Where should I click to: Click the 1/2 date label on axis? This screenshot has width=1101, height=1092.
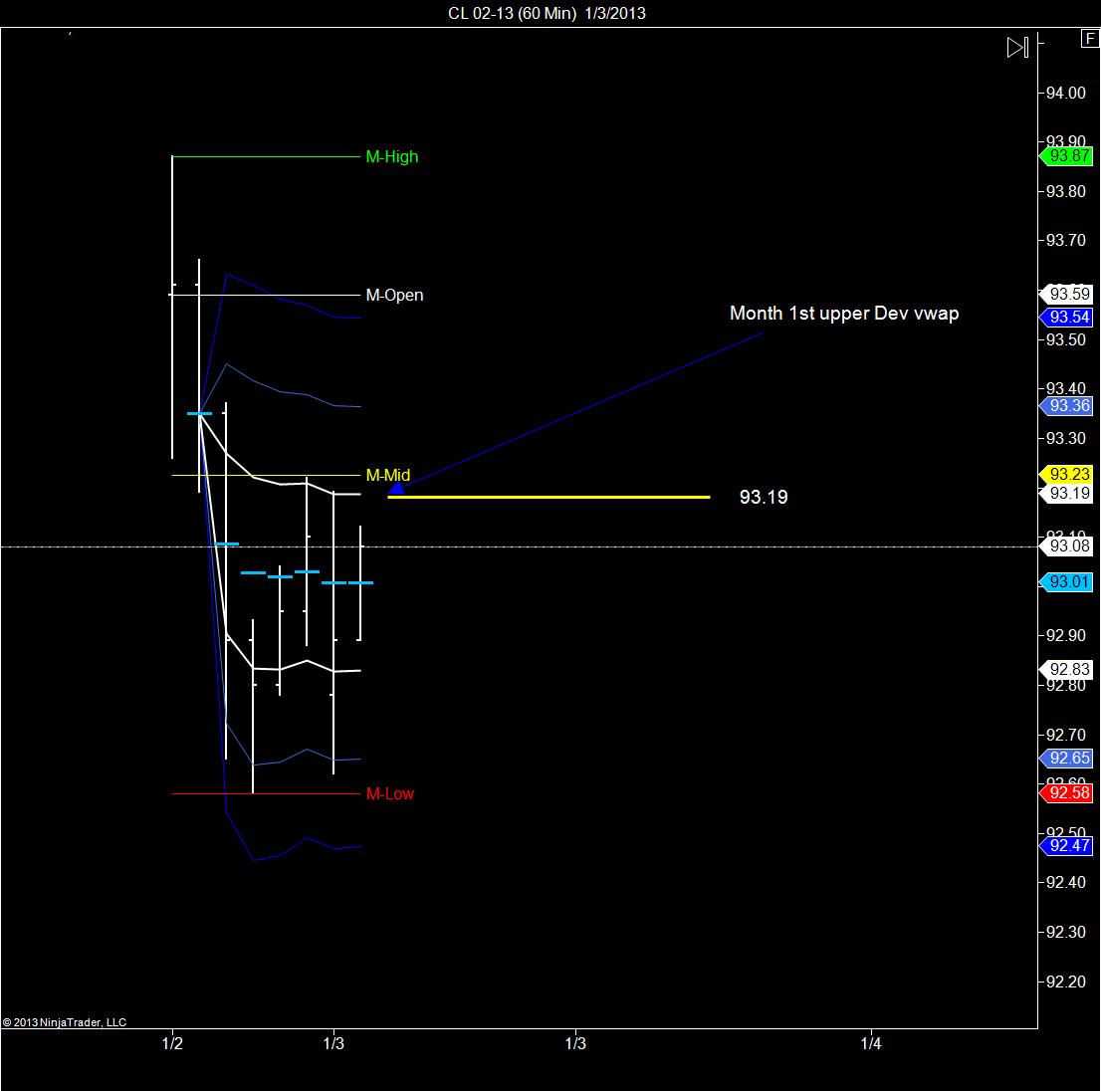[172, 1043]
